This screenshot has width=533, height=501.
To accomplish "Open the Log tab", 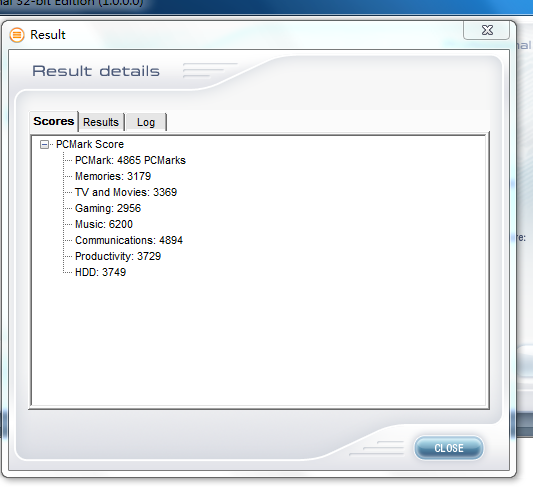I will [146, 122].
